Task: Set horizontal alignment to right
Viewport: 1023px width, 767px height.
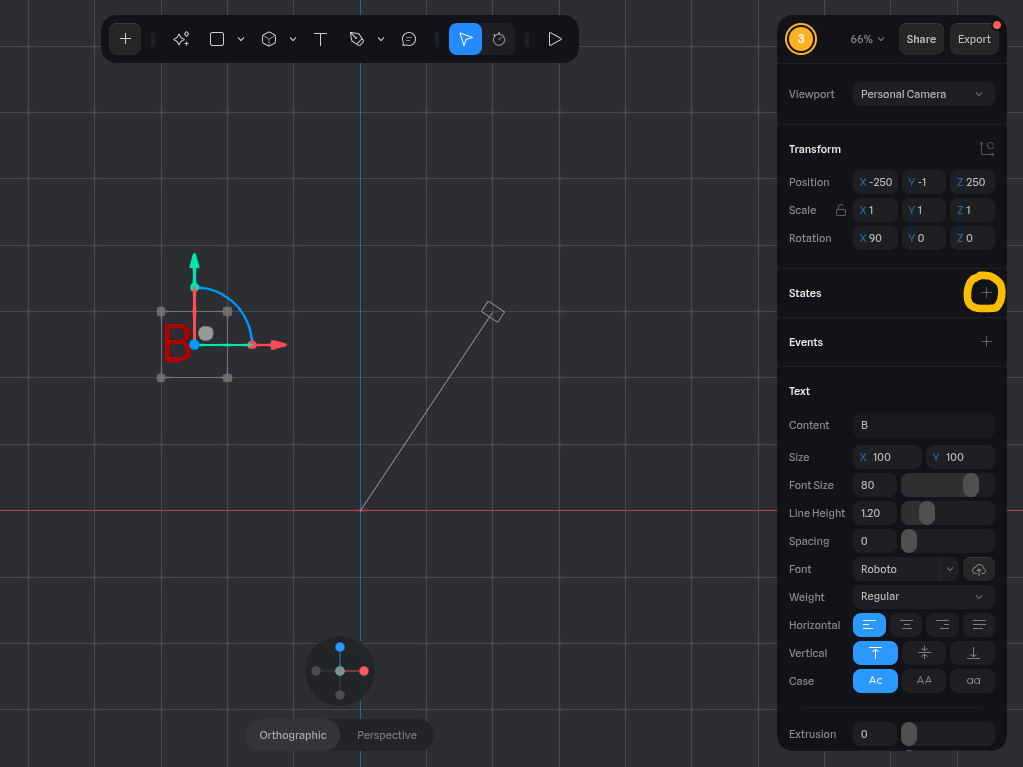Action: tap(942, 625)
